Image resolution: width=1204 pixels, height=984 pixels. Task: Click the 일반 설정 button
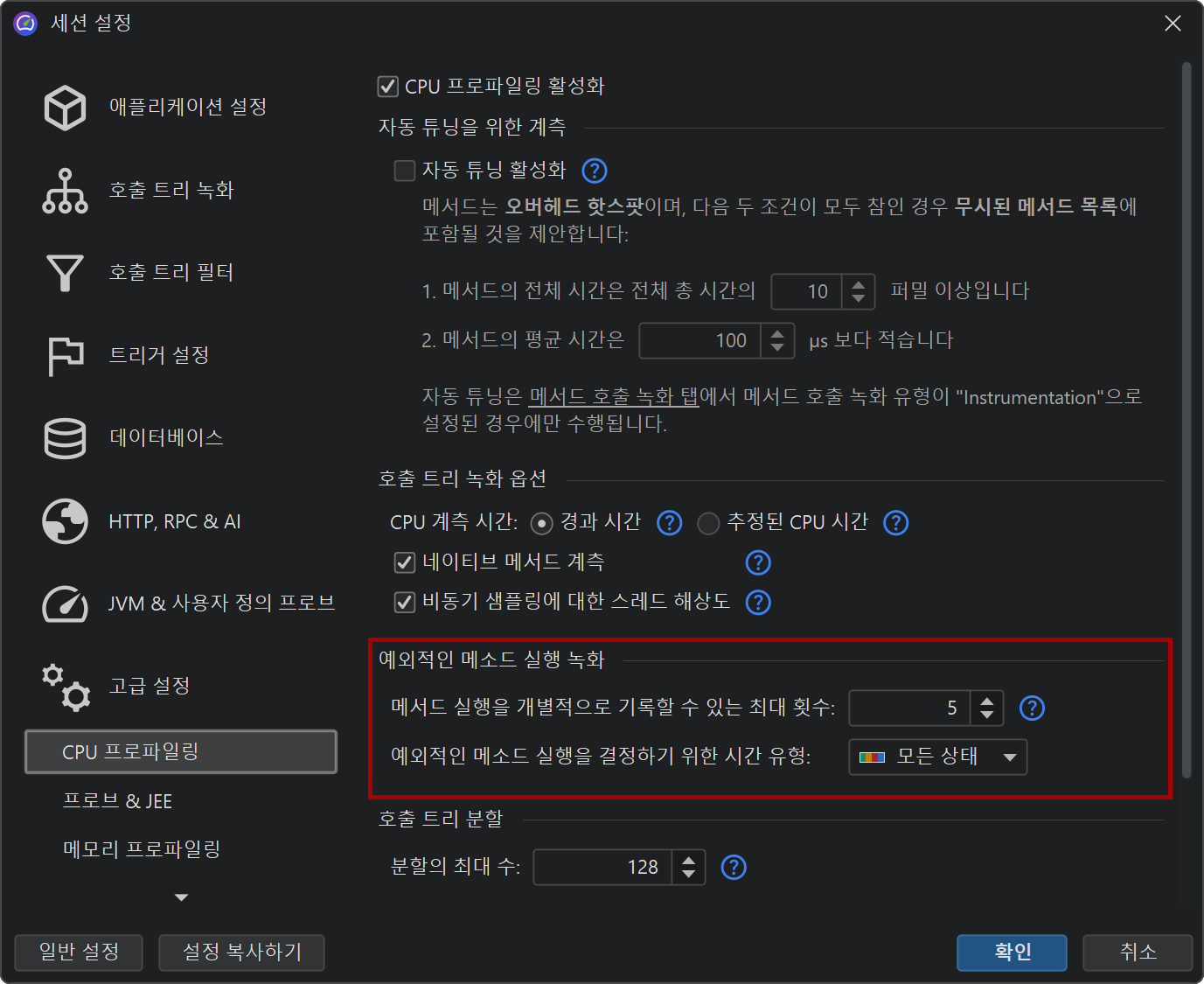(x=79, y=953)
